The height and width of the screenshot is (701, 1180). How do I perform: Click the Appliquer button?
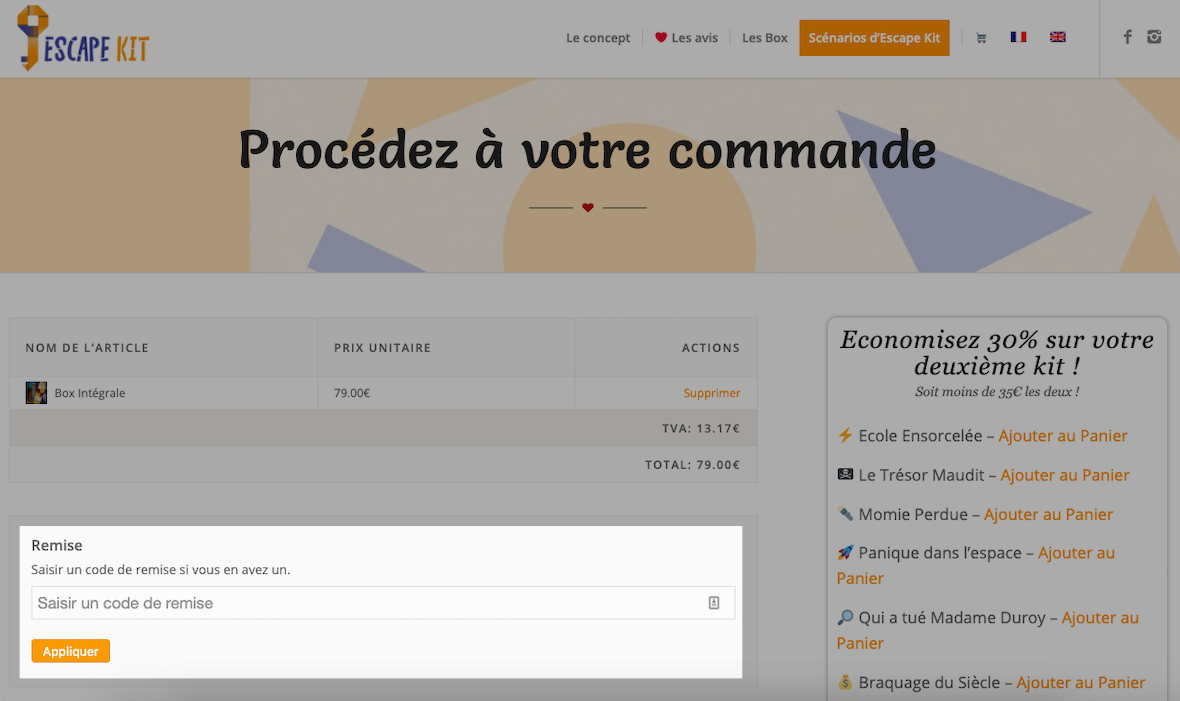(x=71, y=651)
